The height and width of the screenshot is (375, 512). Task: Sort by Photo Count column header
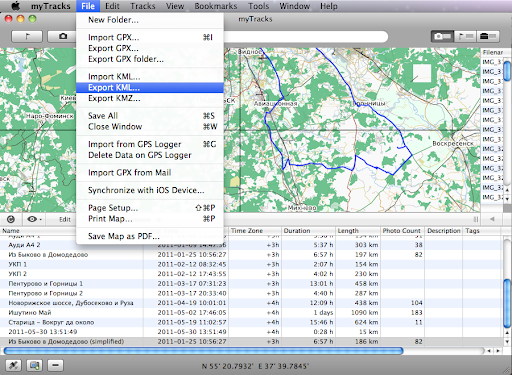pyautogui.click(x=402, y=231)
